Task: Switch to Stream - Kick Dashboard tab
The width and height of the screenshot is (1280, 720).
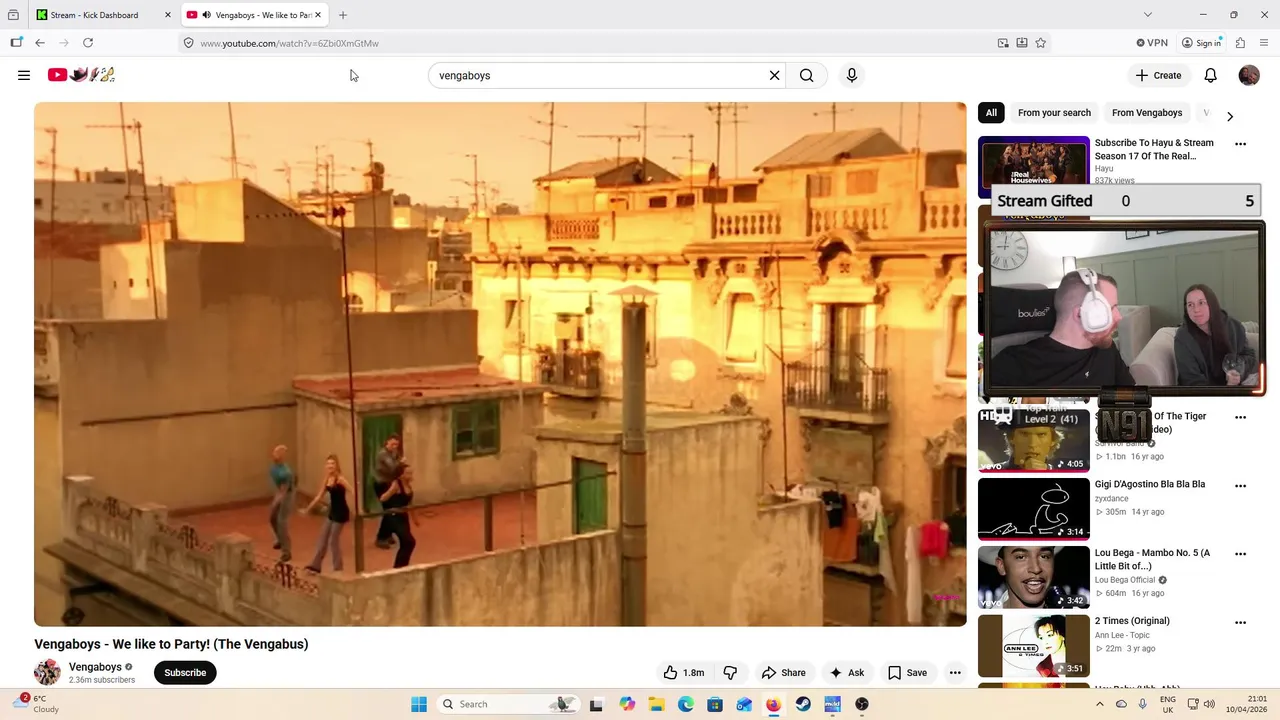Action: click(94, 15)
